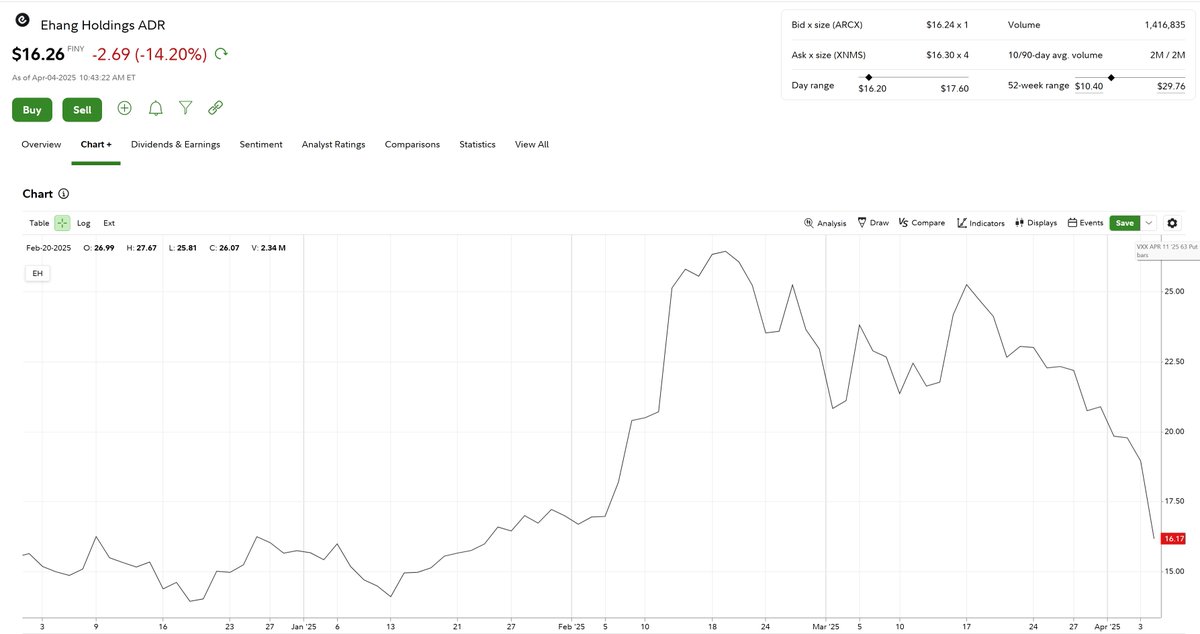Open the Analyst Ratings tab
Viewport: 1200px width, 634px height.
[x=333, y=145]
